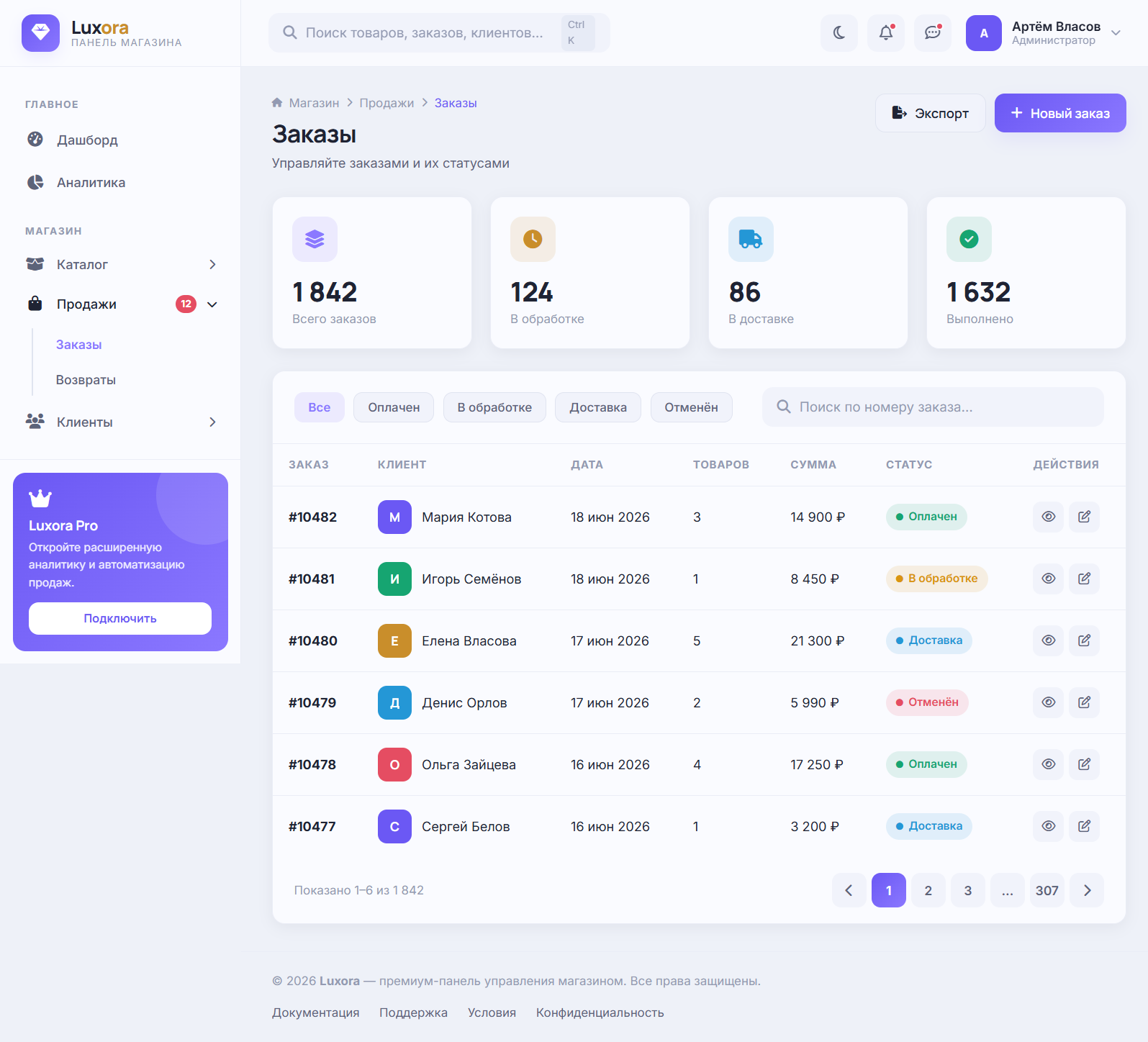The height and width of the screenshot is (1042, 1148).
Task: Click the pagination ellipsis button
Action: [1008, 890]
